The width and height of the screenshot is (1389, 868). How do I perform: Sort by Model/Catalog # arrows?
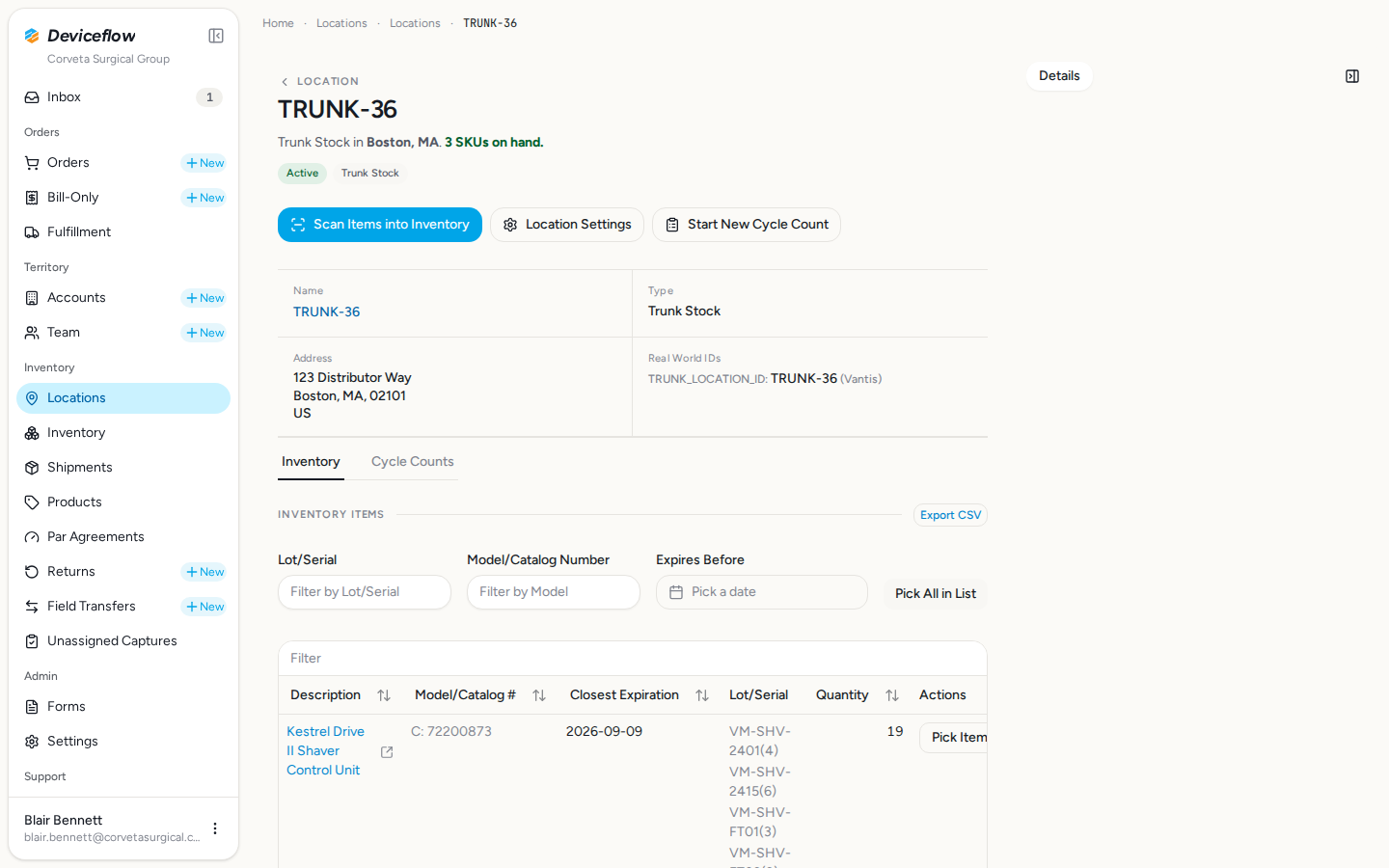[x=539, y=695]
